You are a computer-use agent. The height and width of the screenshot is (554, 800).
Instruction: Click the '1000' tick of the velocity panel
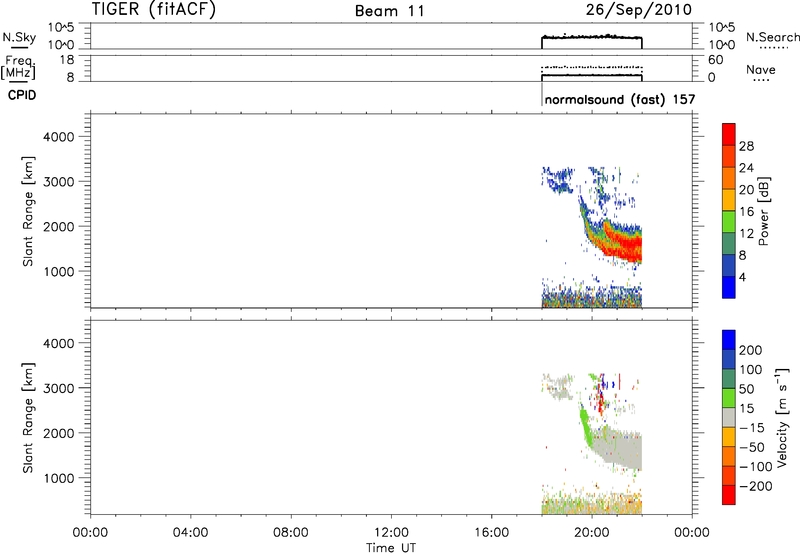(58, 478)
